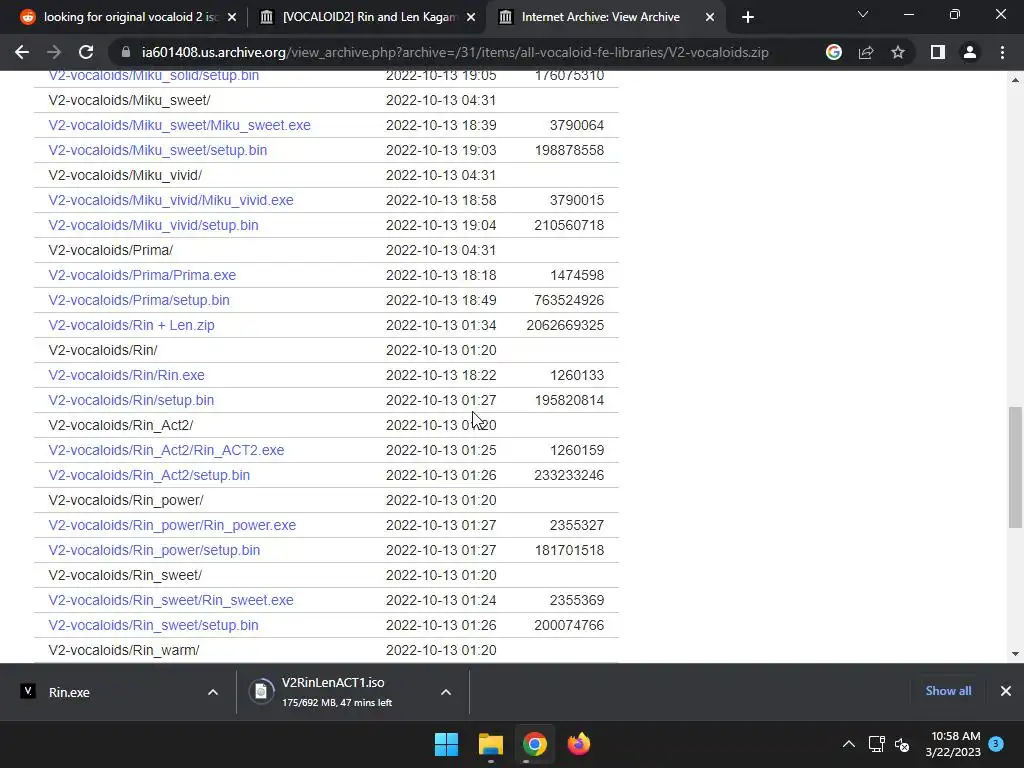The width and height of the screenshot is (1024, 768).
Task: Click the scrollbar down arrow
Action: click(1015, 654)
